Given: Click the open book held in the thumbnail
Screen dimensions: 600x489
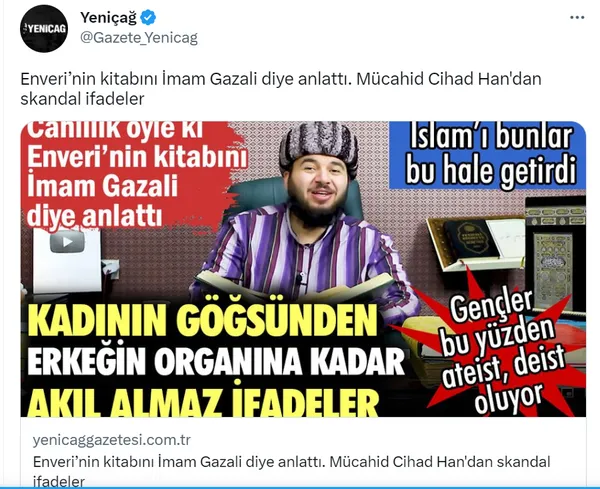Looking at the screenshot, I should (295, 285).
